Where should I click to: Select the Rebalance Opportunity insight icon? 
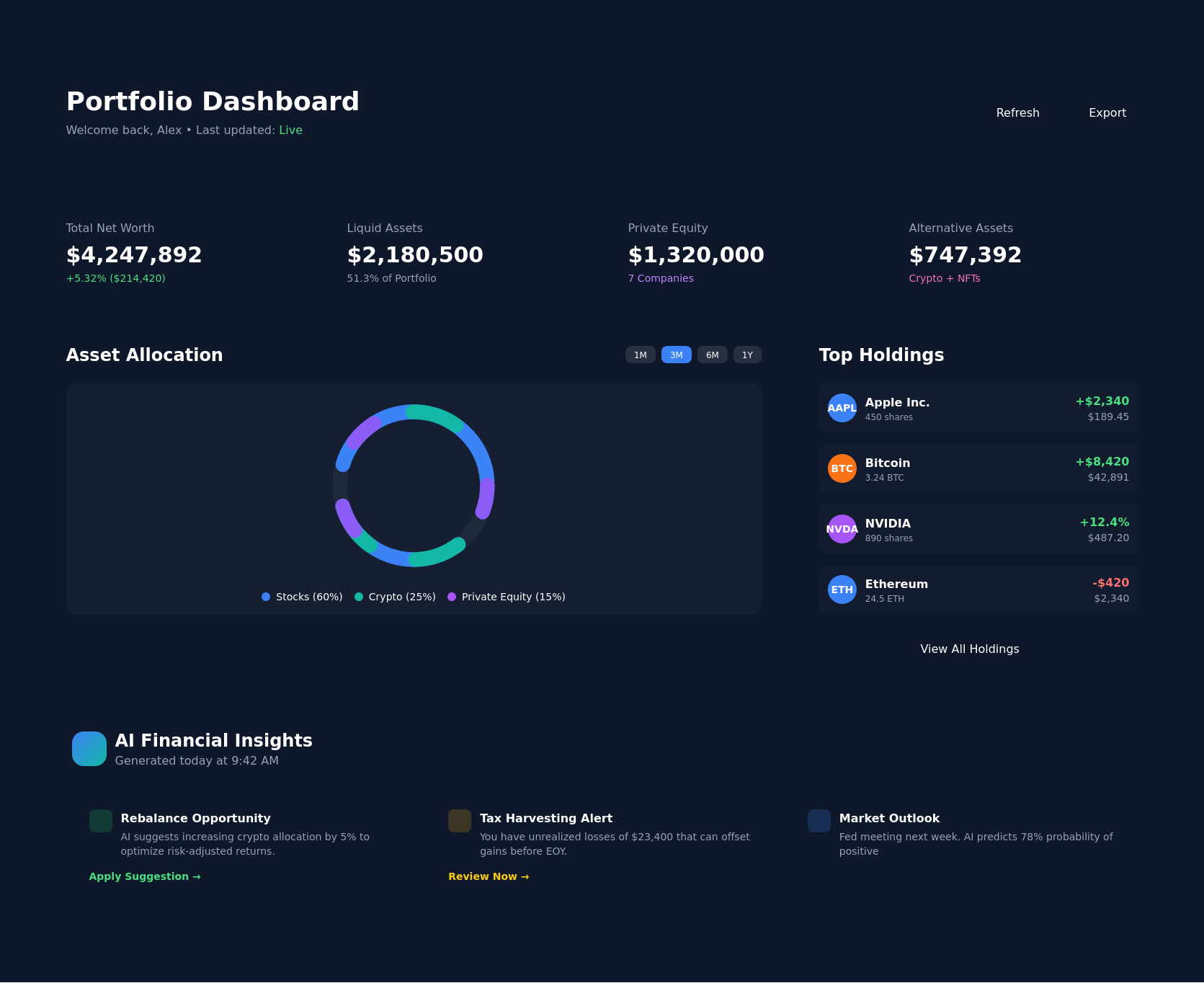(x=99, y=820)
